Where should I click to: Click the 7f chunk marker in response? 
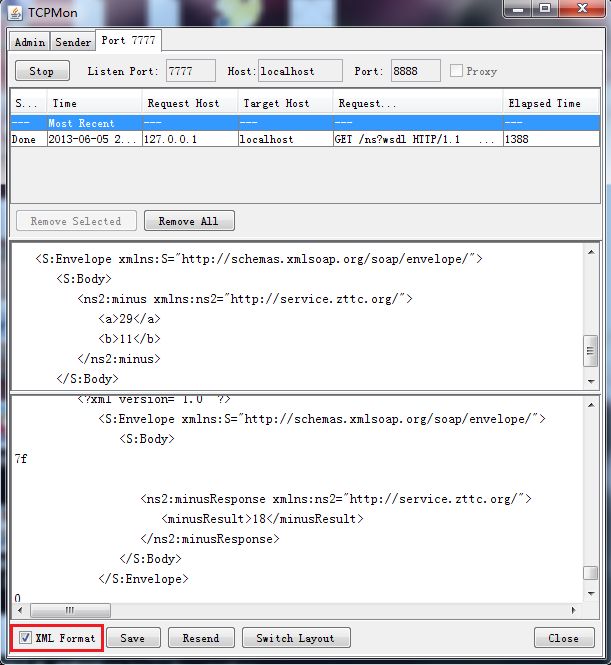coord(21,458)
